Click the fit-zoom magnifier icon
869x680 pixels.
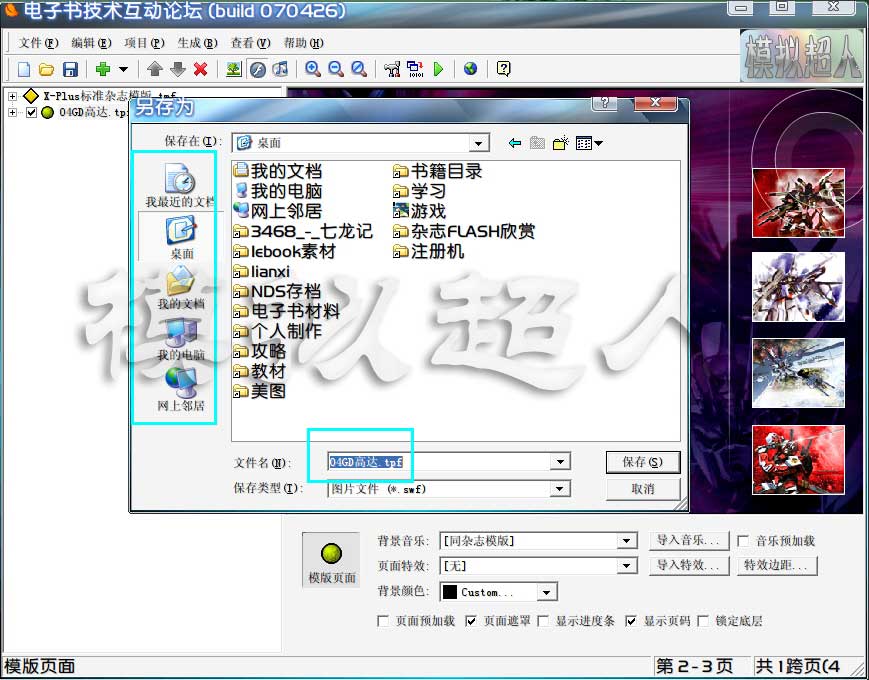[x=359, y=69]
